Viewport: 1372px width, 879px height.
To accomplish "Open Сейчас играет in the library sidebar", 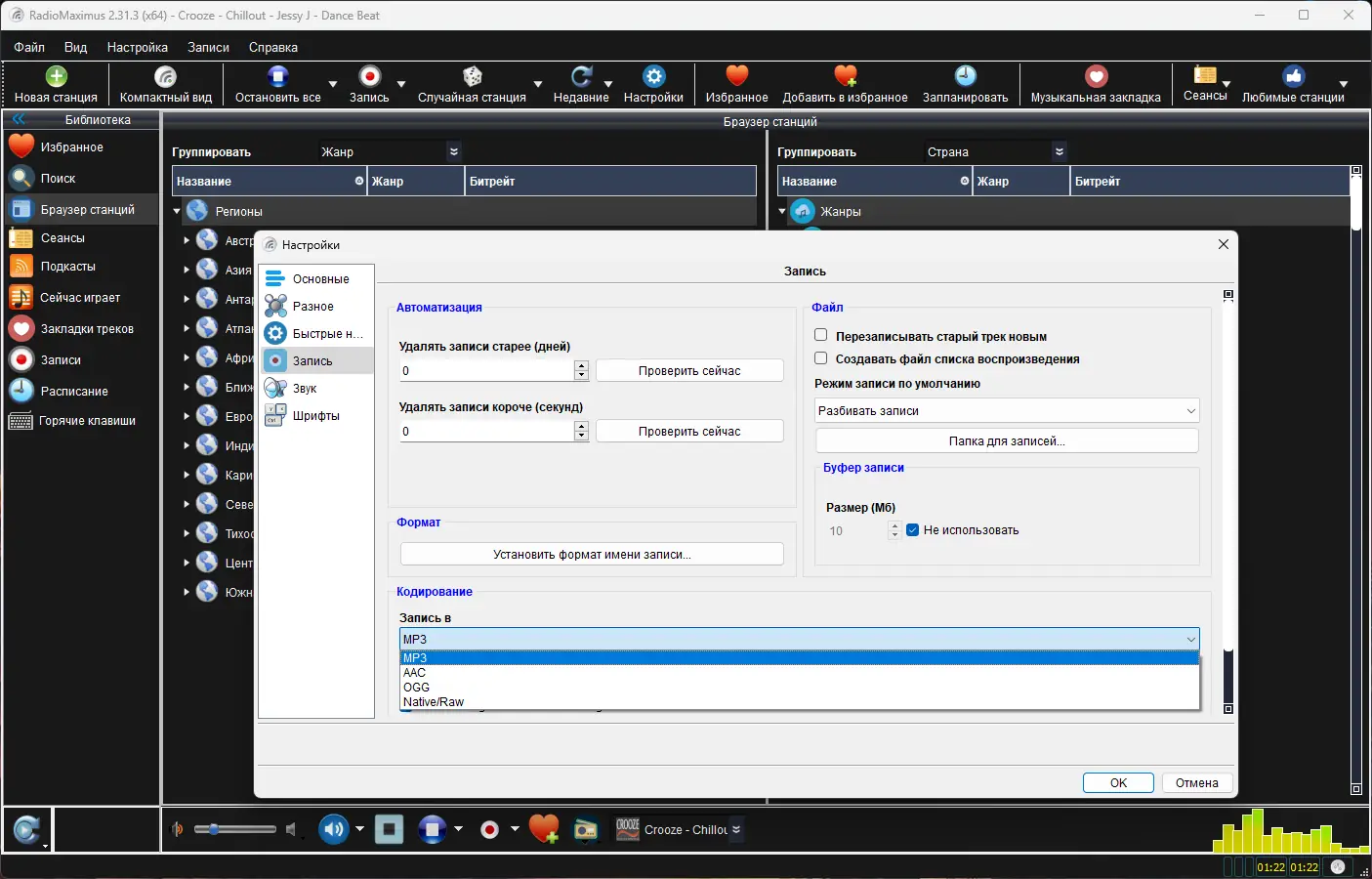I will click(81, 298).
